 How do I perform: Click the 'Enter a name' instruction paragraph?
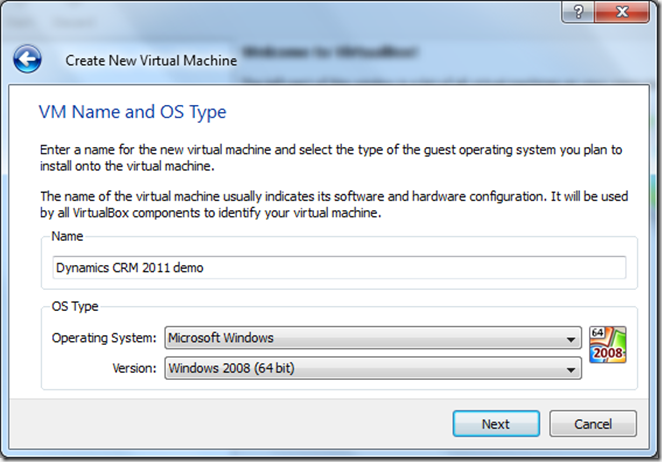click(x=330, y=158)
